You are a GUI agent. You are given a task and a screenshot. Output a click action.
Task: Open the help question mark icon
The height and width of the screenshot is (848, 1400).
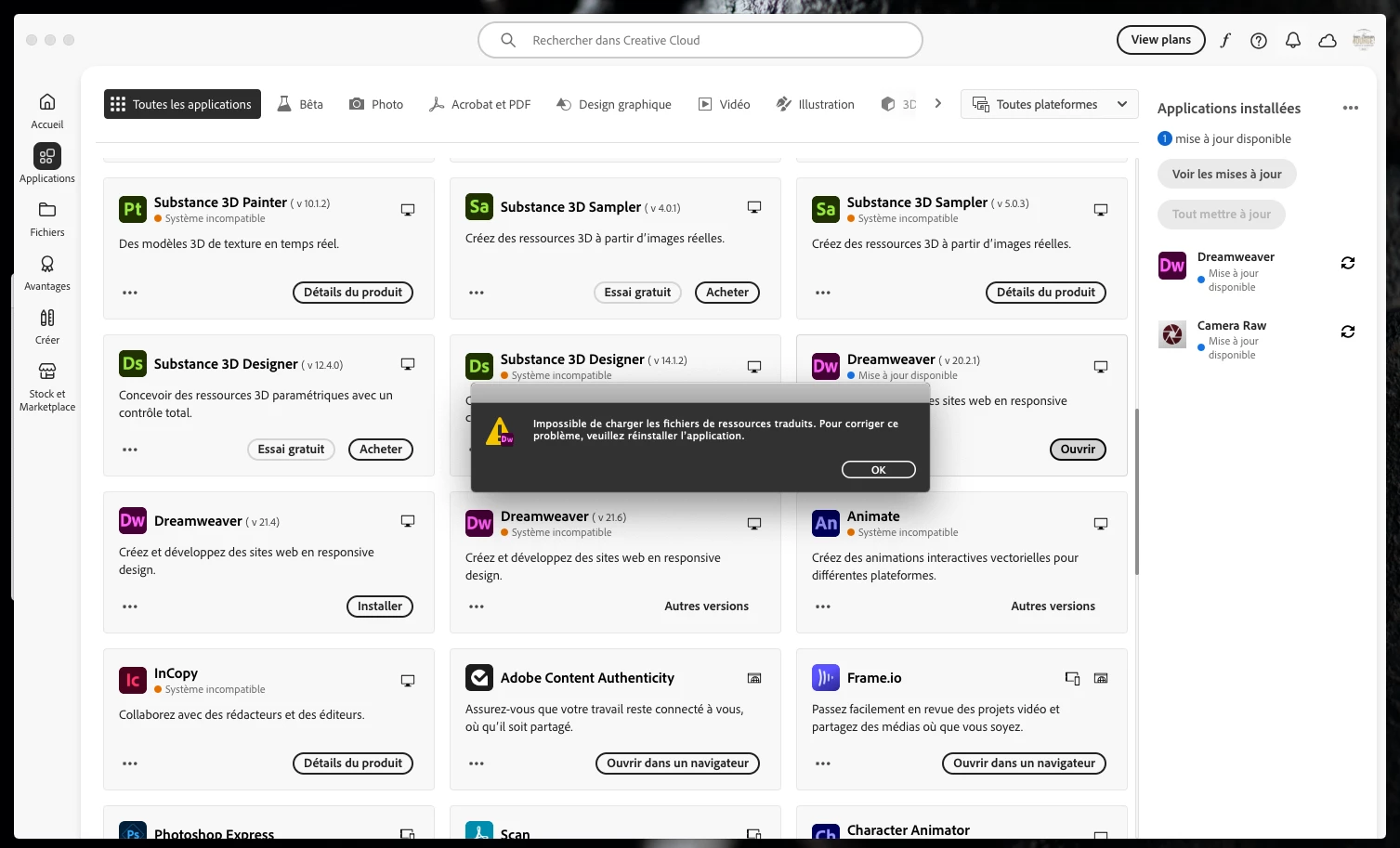tap(1259, 41)
